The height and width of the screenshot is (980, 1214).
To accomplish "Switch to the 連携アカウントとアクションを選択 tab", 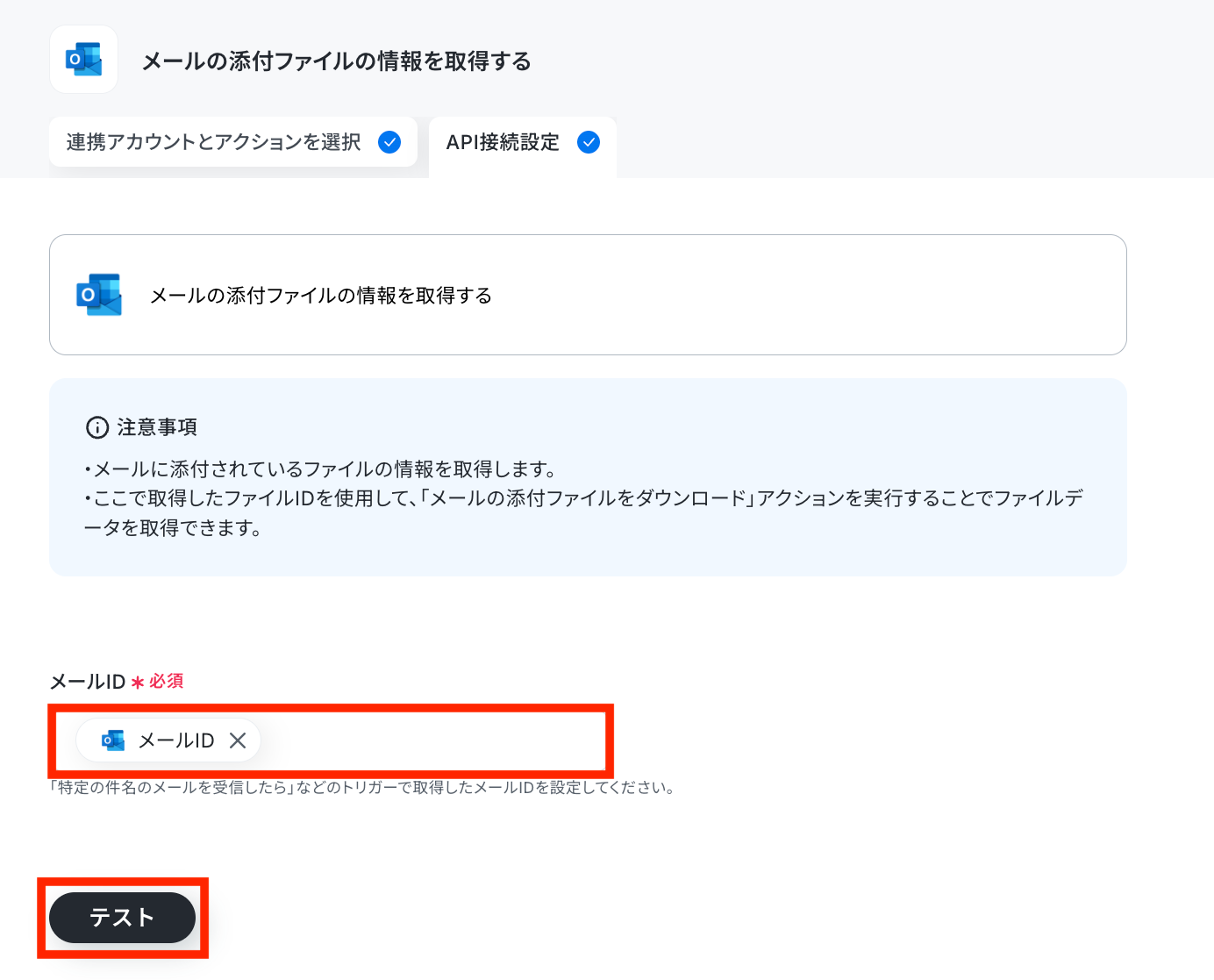I will [x=233, y=142].
